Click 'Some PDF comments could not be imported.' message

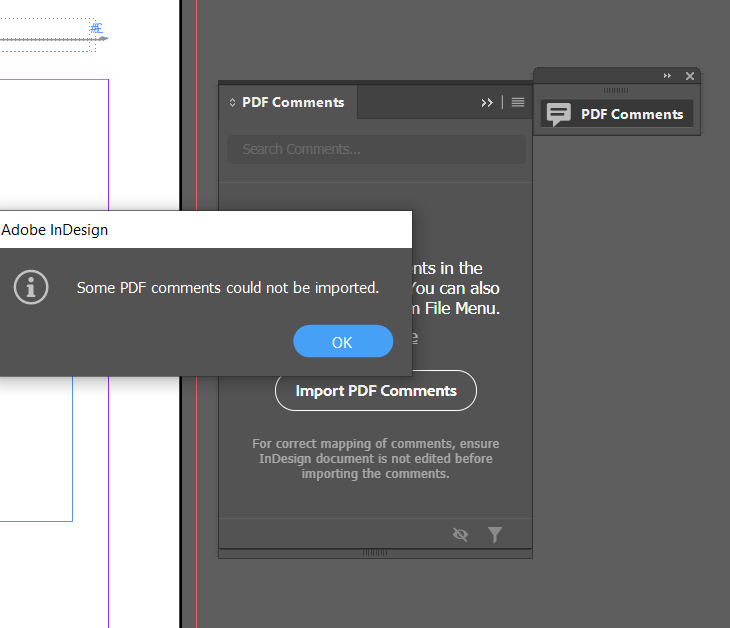(x=228, y=288)
